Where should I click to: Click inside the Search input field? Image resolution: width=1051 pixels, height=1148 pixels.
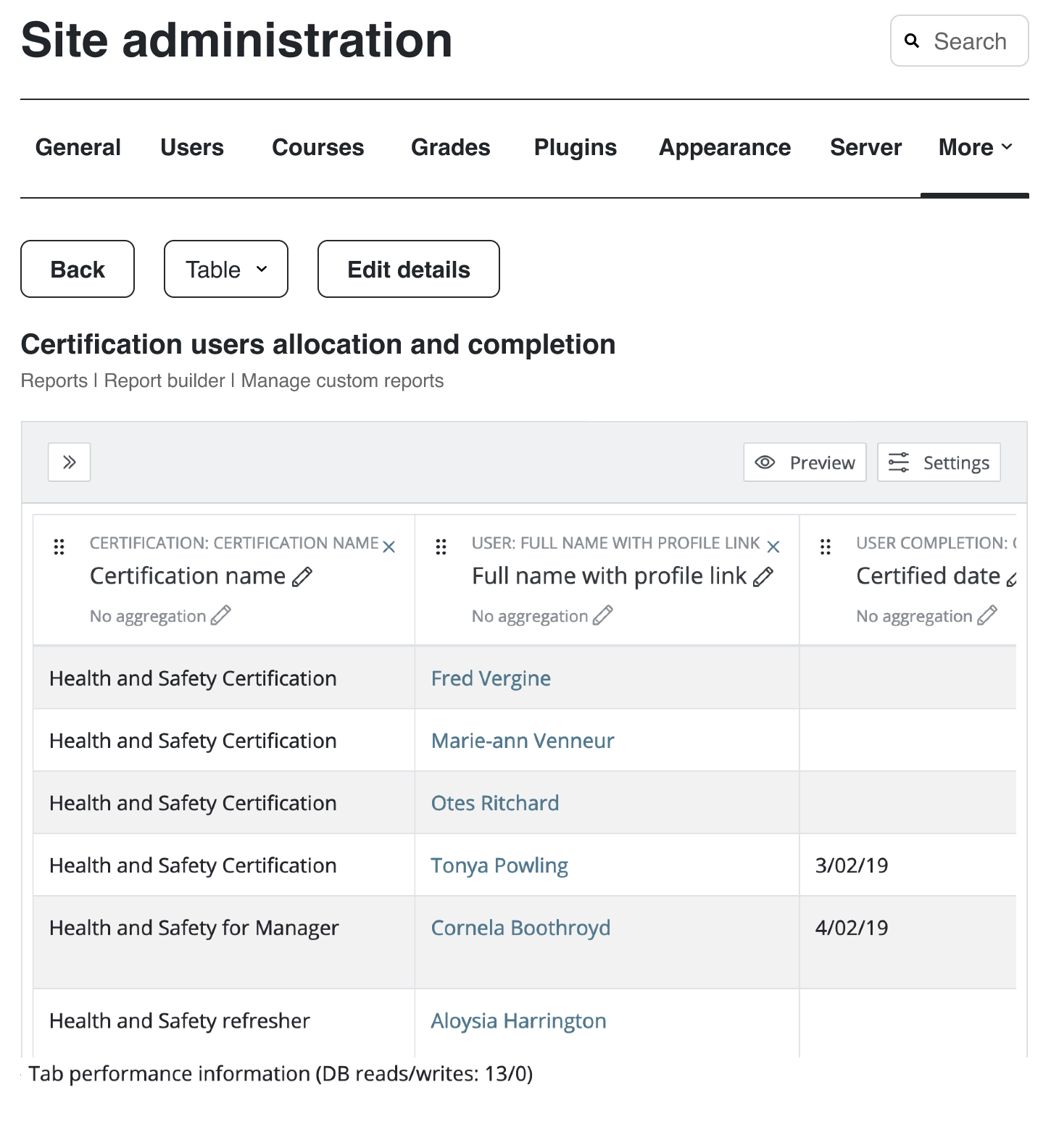[960, 41]
